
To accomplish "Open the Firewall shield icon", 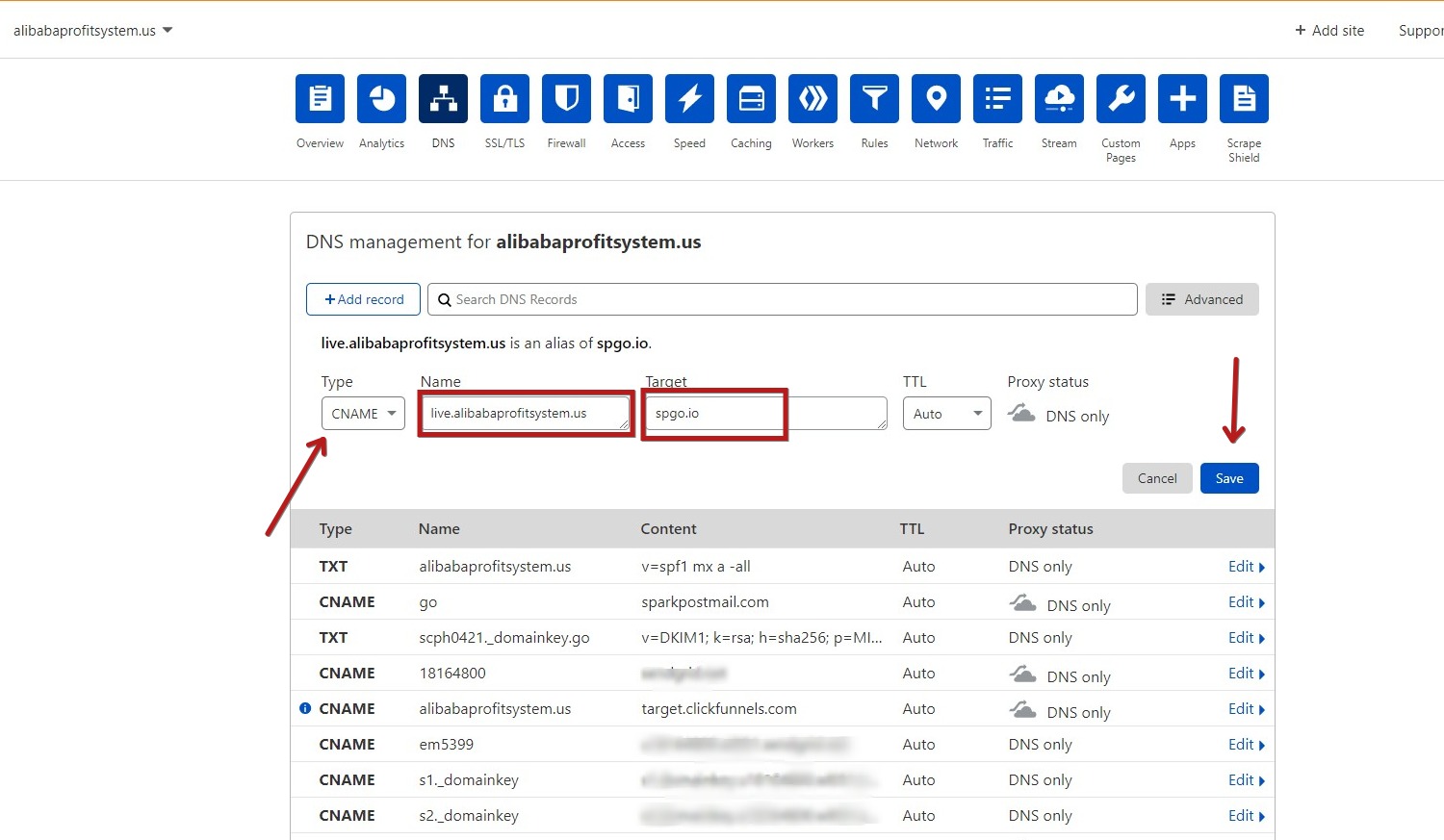I will [x=566, y=98].
